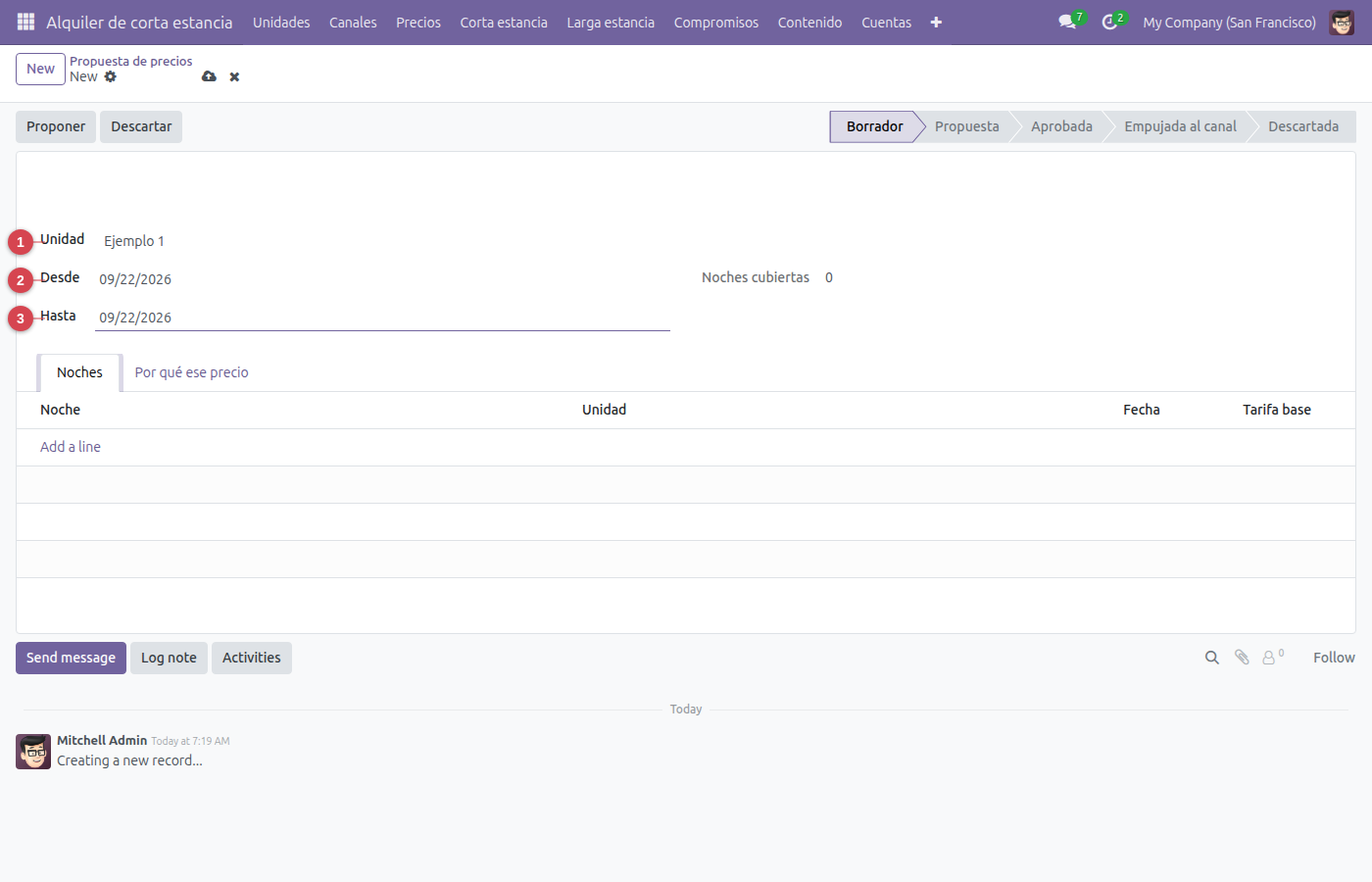Save record manually with cloud upload icon
1372x882 pixels.
tap(209, 76)
